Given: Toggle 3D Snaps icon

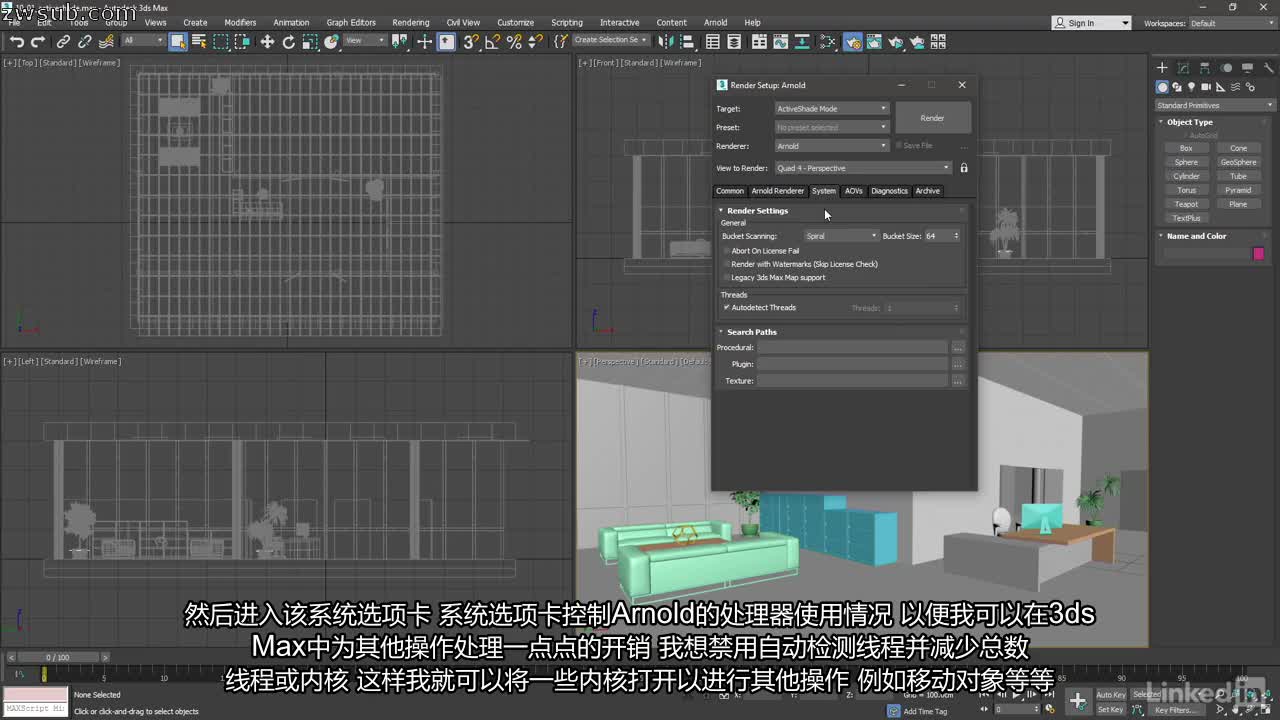Looking at the screenshot, I should tap(471, 41).
